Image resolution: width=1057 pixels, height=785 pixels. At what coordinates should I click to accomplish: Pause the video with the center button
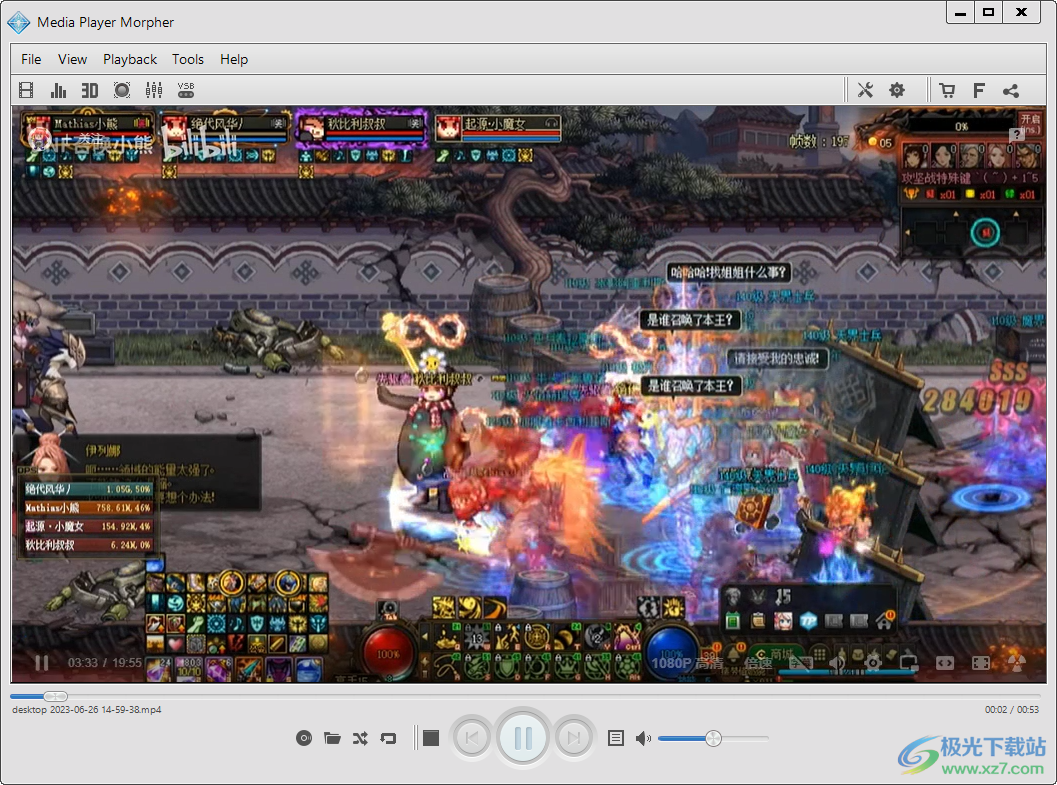(x=523, y=738)
